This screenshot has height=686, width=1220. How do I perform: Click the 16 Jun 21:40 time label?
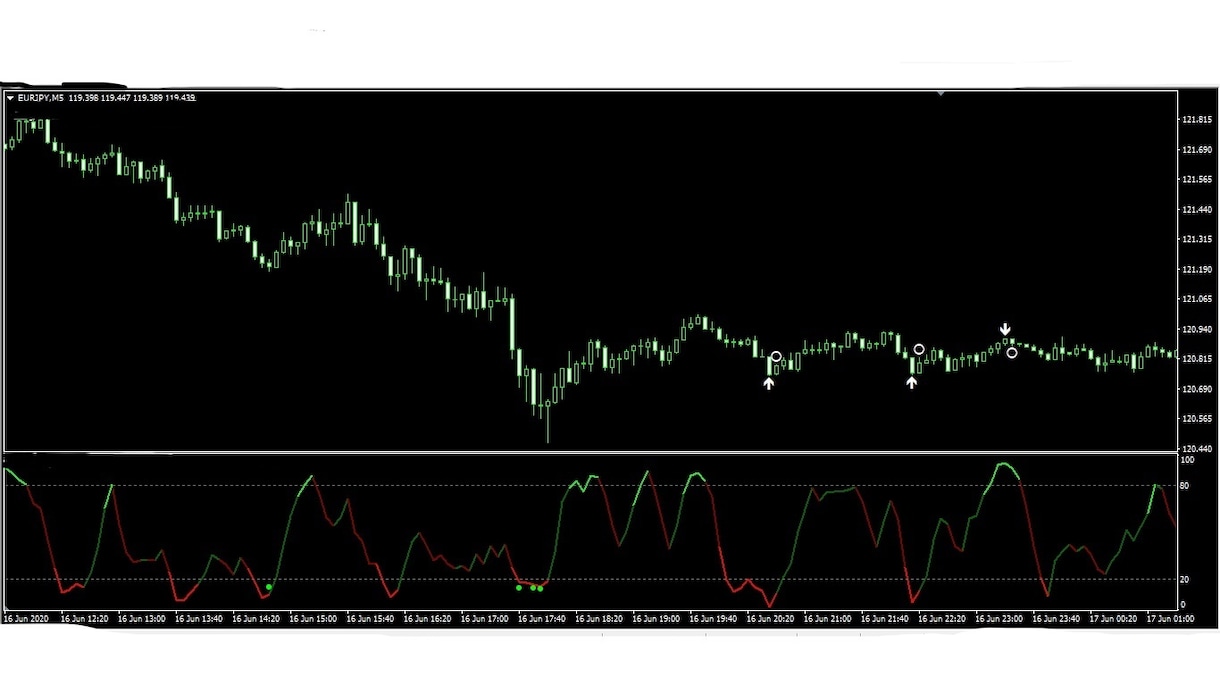[x=887, y=619]
